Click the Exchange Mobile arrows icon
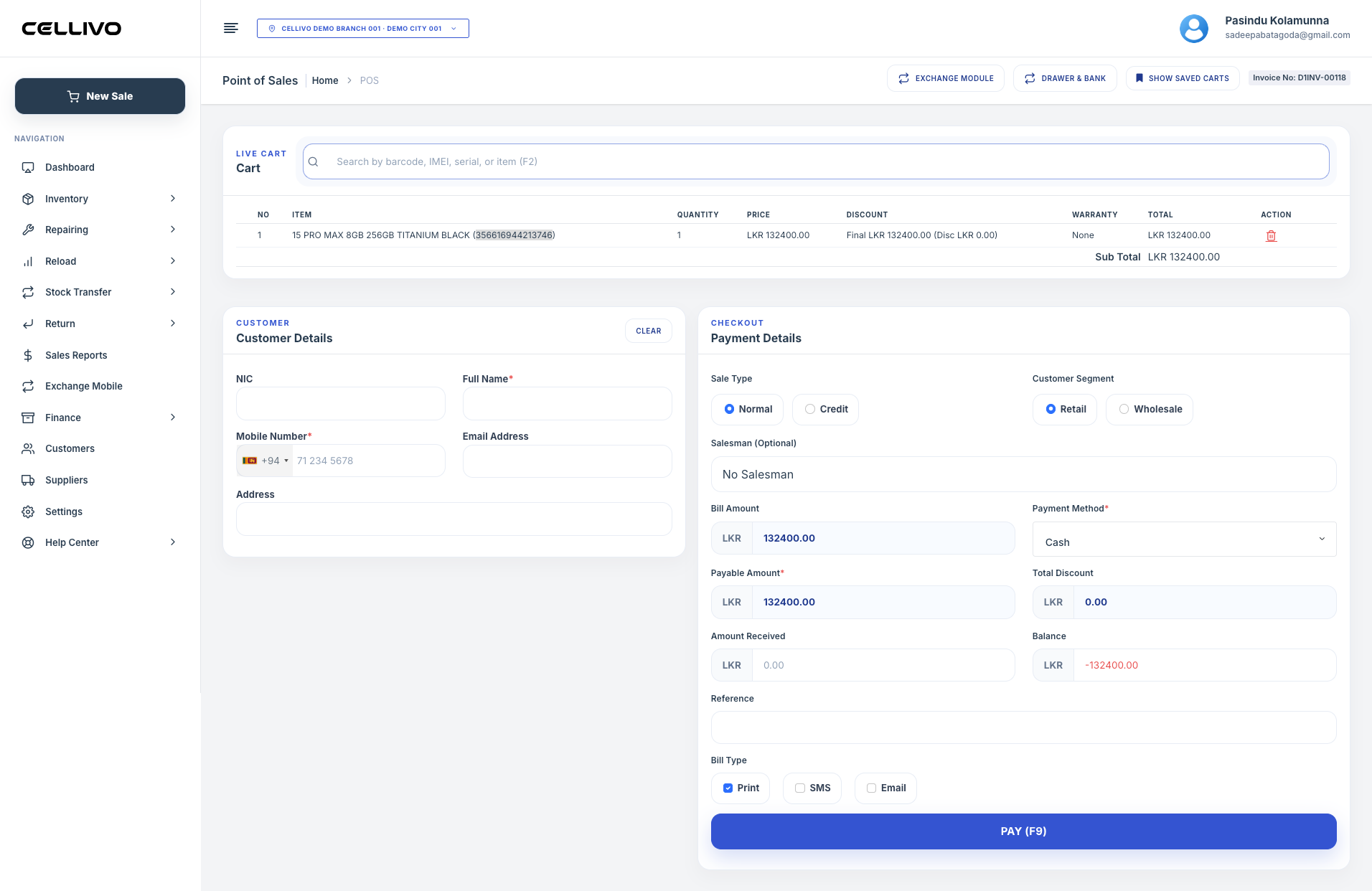 point(28,386)
